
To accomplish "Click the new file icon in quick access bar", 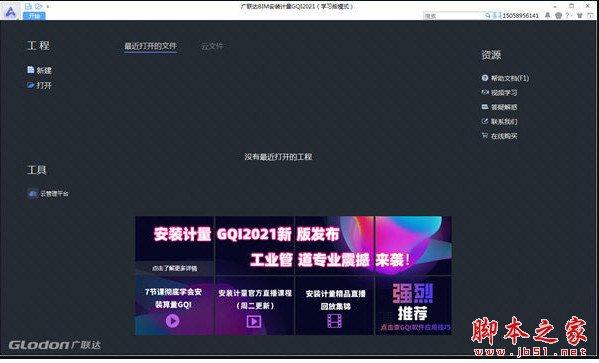I will click(x=28, y=6).
